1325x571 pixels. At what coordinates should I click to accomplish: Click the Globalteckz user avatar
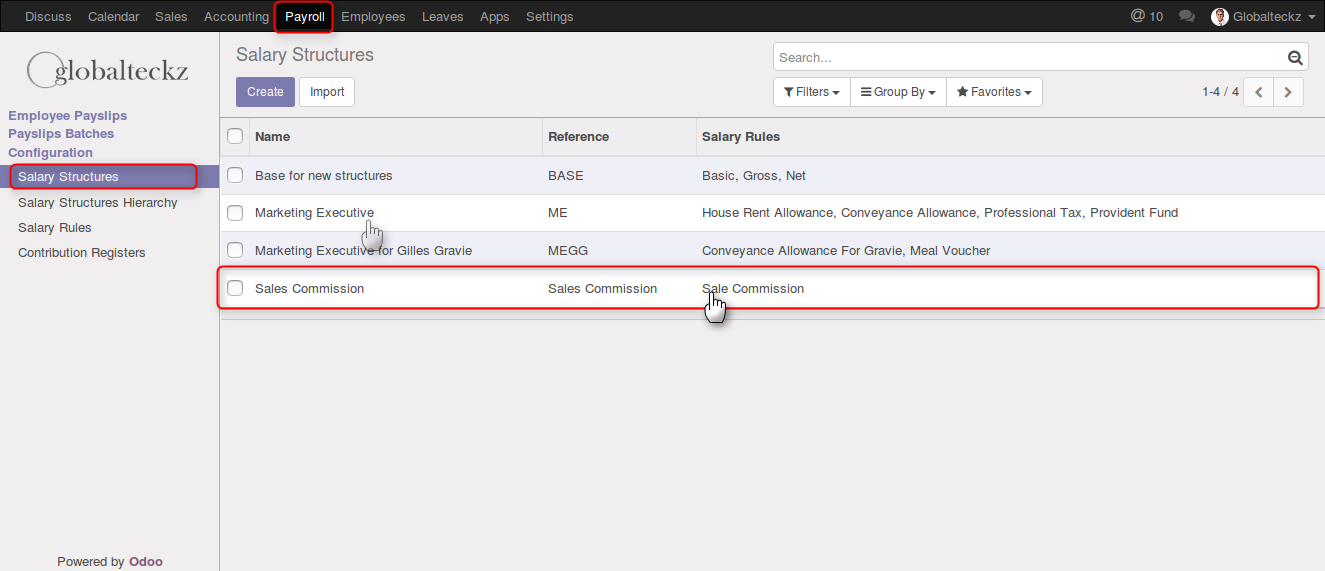(1219, 16)
